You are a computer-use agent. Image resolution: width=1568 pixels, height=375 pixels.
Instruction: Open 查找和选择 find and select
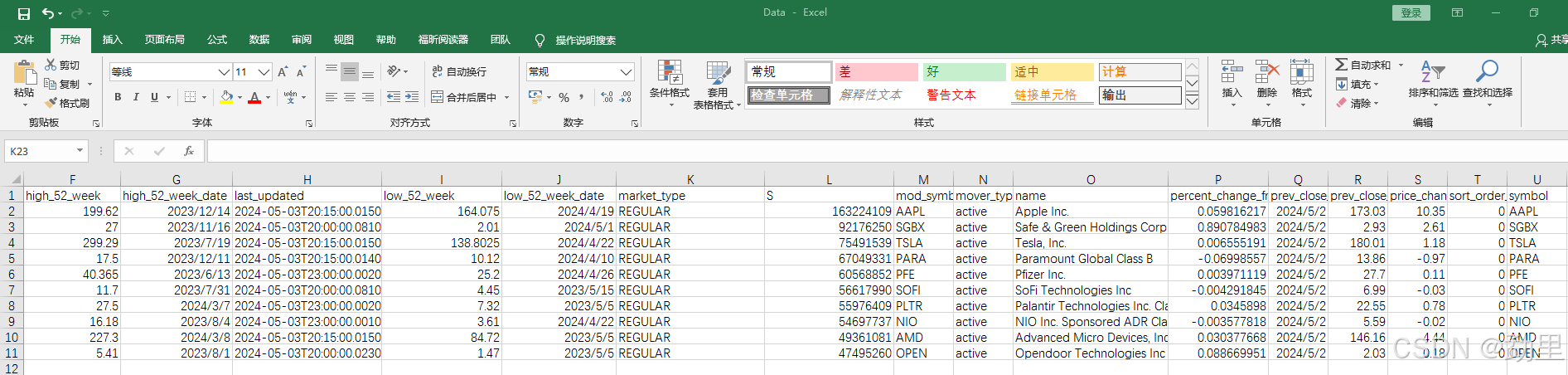(1488, 83)
